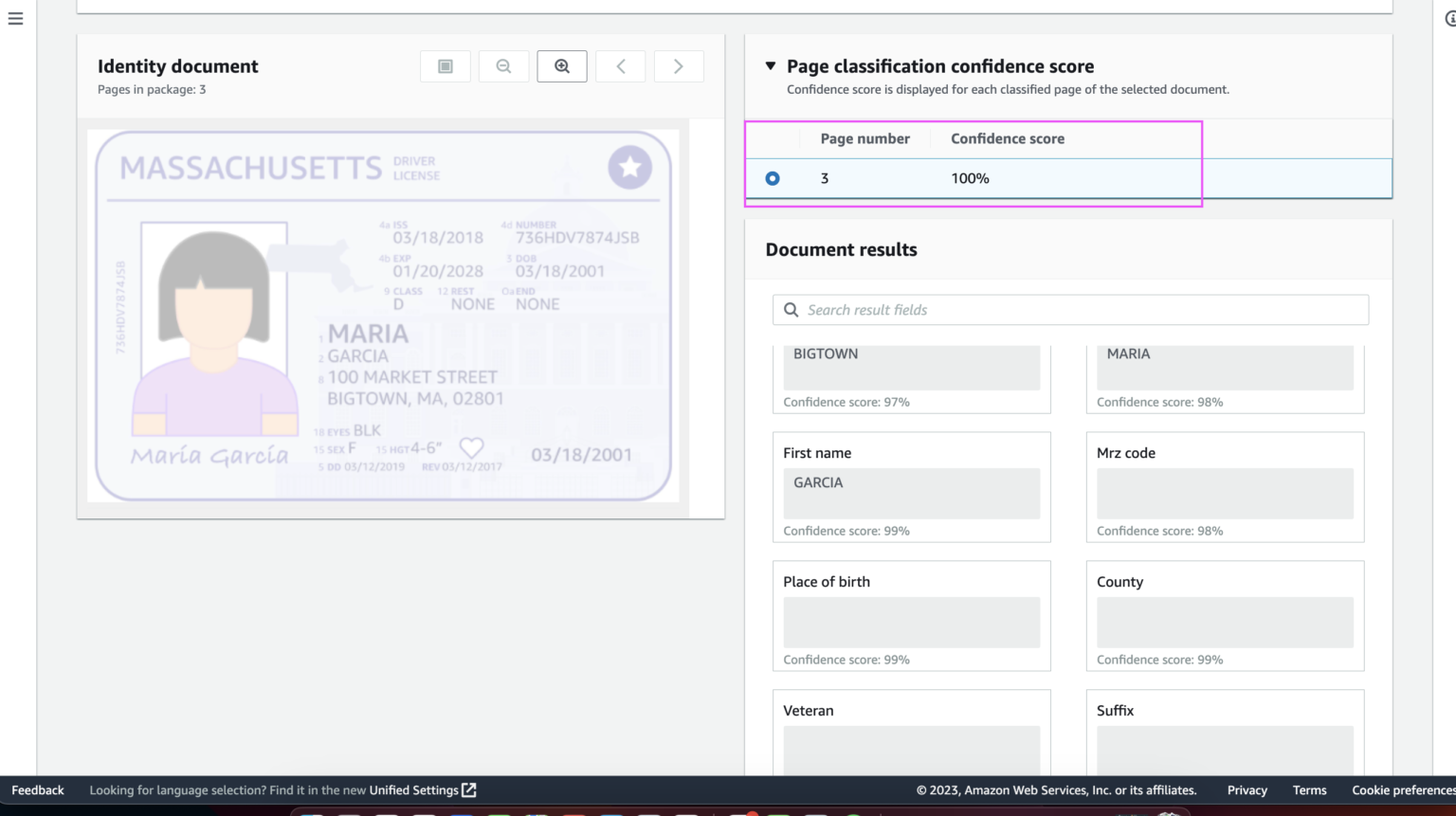Open the Terms link in footer
This screenshot has height=816, width=1456.
coord(1309,790)
